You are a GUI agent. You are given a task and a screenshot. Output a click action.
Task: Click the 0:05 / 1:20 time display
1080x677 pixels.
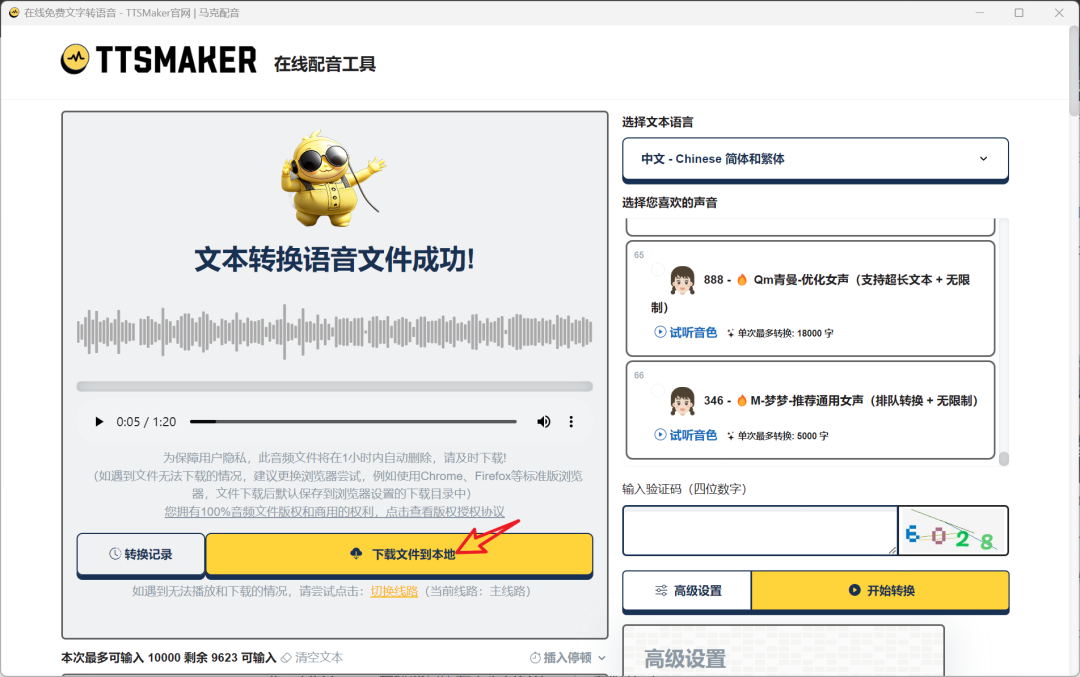146,421
